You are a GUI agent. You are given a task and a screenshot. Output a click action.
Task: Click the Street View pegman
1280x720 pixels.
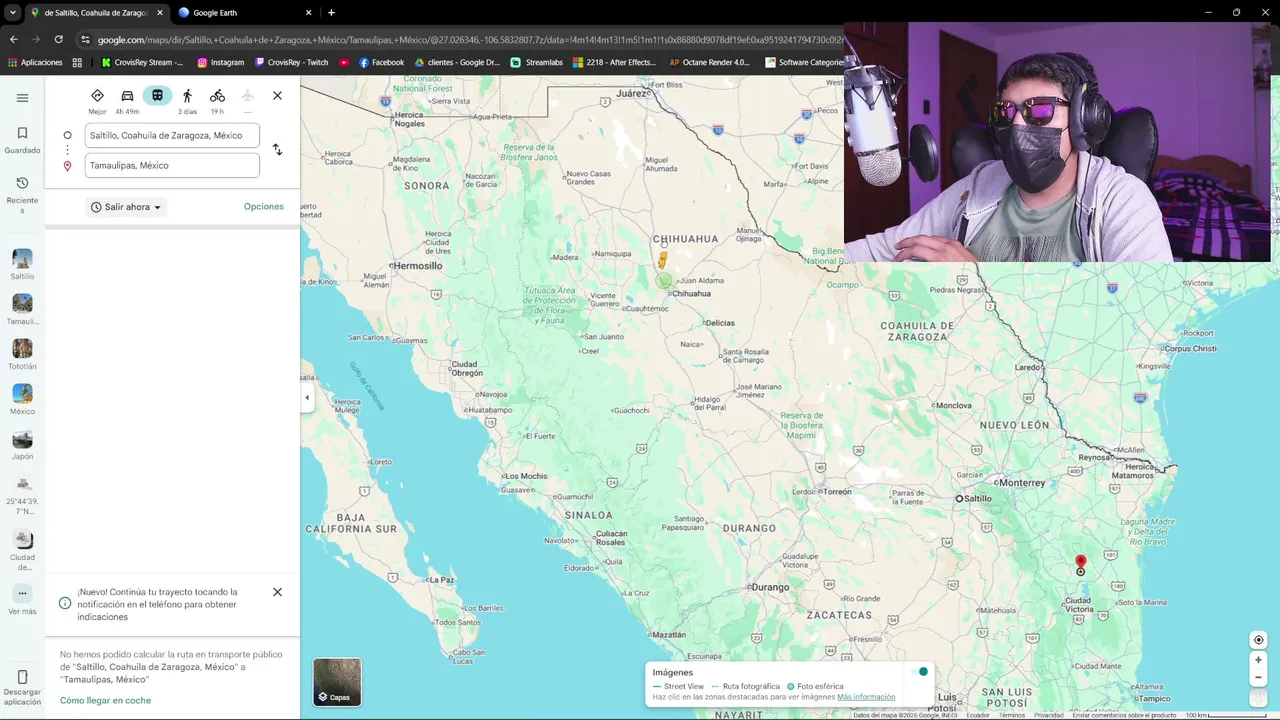pyautogui.click(x=662, y=260)
